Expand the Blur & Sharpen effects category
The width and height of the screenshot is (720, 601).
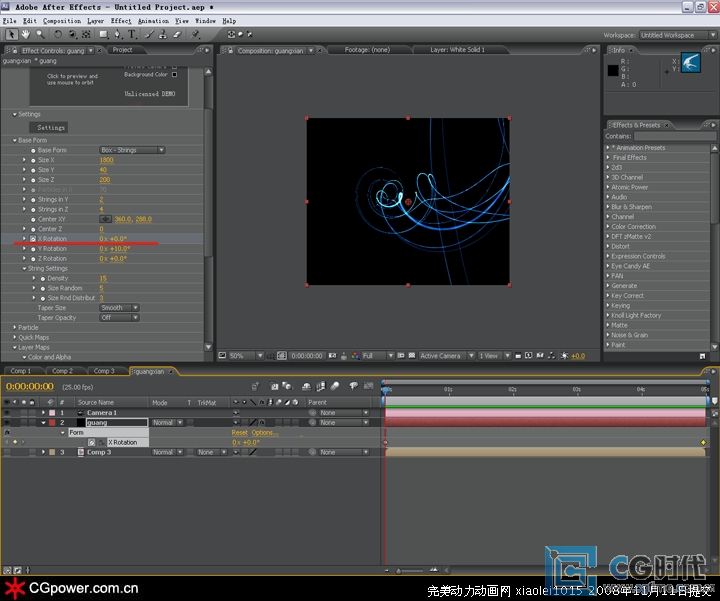click(608, 207)
